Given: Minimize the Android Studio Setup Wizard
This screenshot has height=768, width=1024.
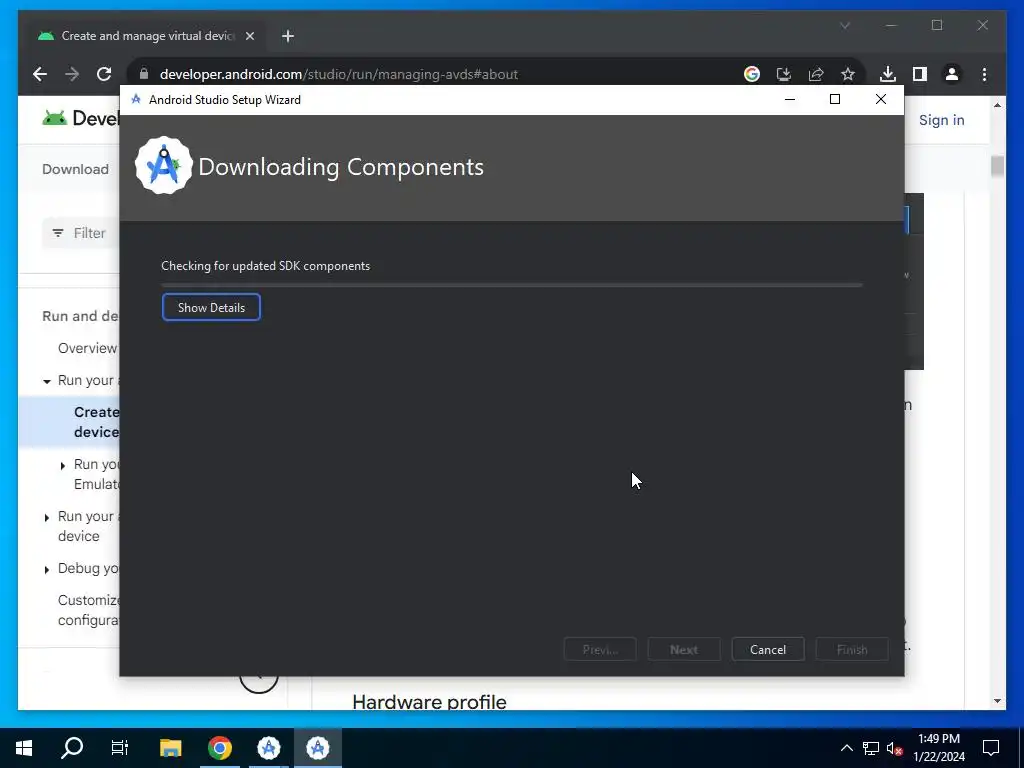Looking at the screenshot, I should click(790, 99).
